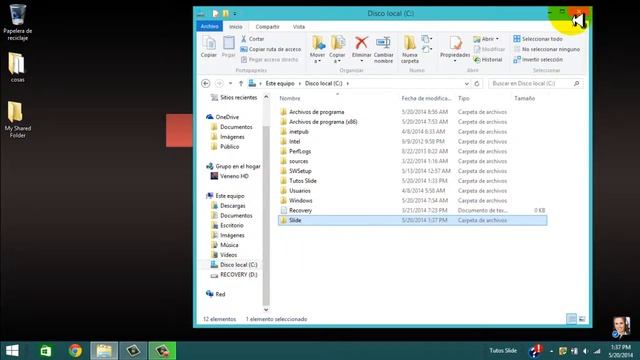This screenshot has width=640, height=360.
Task: Expand the address bar history dropdown
Action: (467, 83)
